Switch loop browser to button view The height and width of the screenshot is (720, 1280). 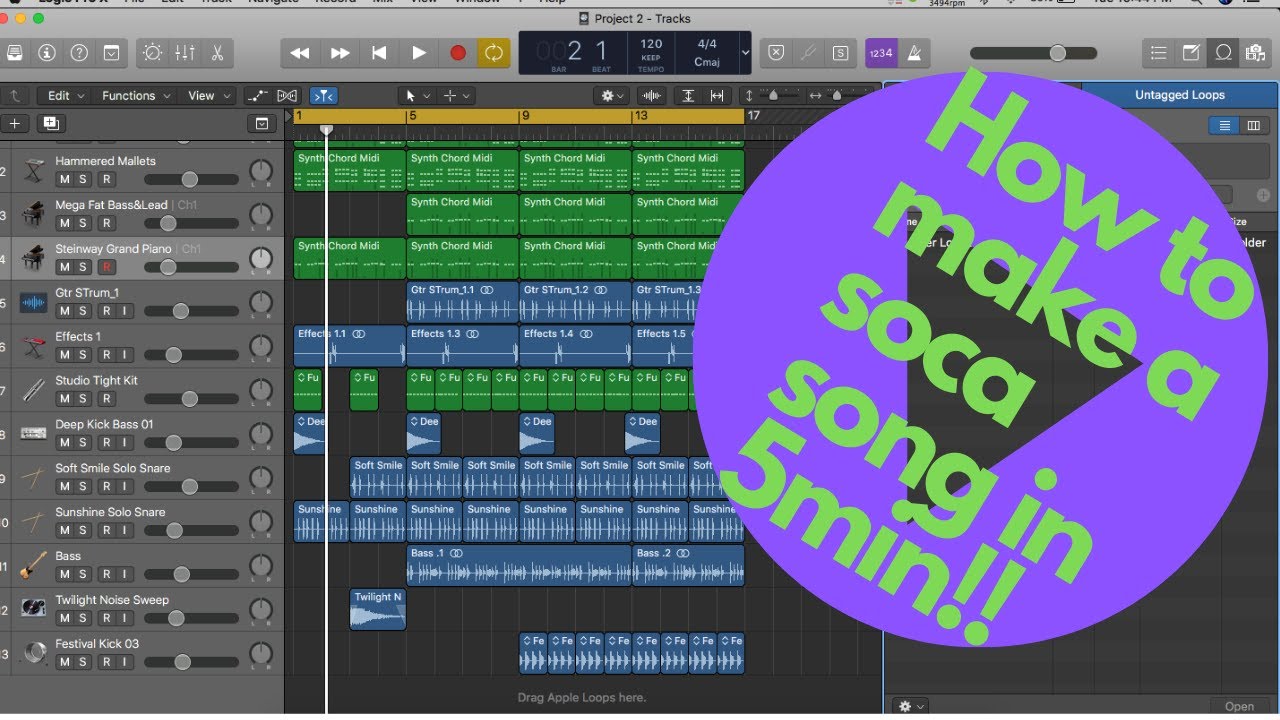[x=1223, y=125]
